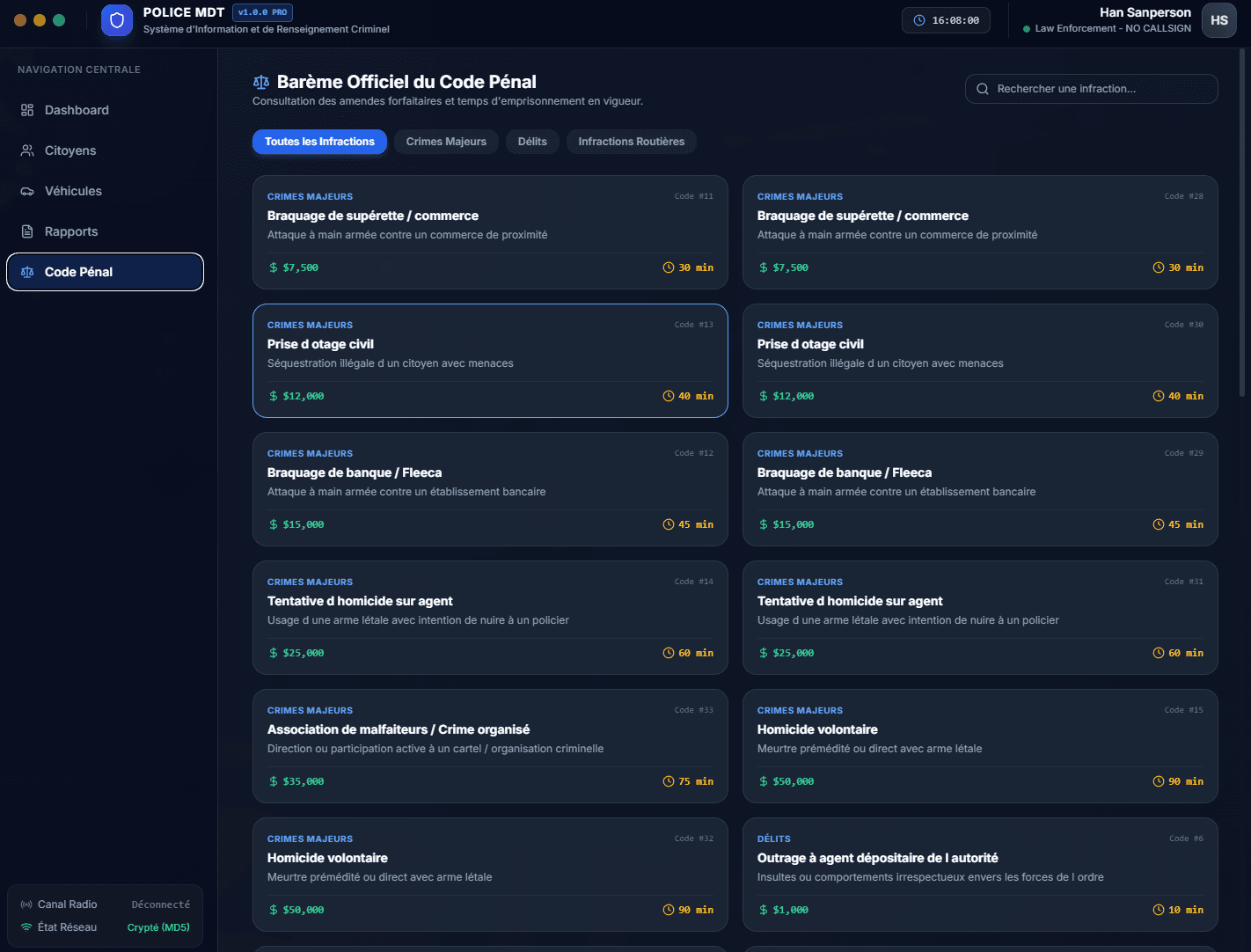1251x952 pixels.
Task: Select the Toutes les Infractions filter tab
Action: [x=319, y=142]
